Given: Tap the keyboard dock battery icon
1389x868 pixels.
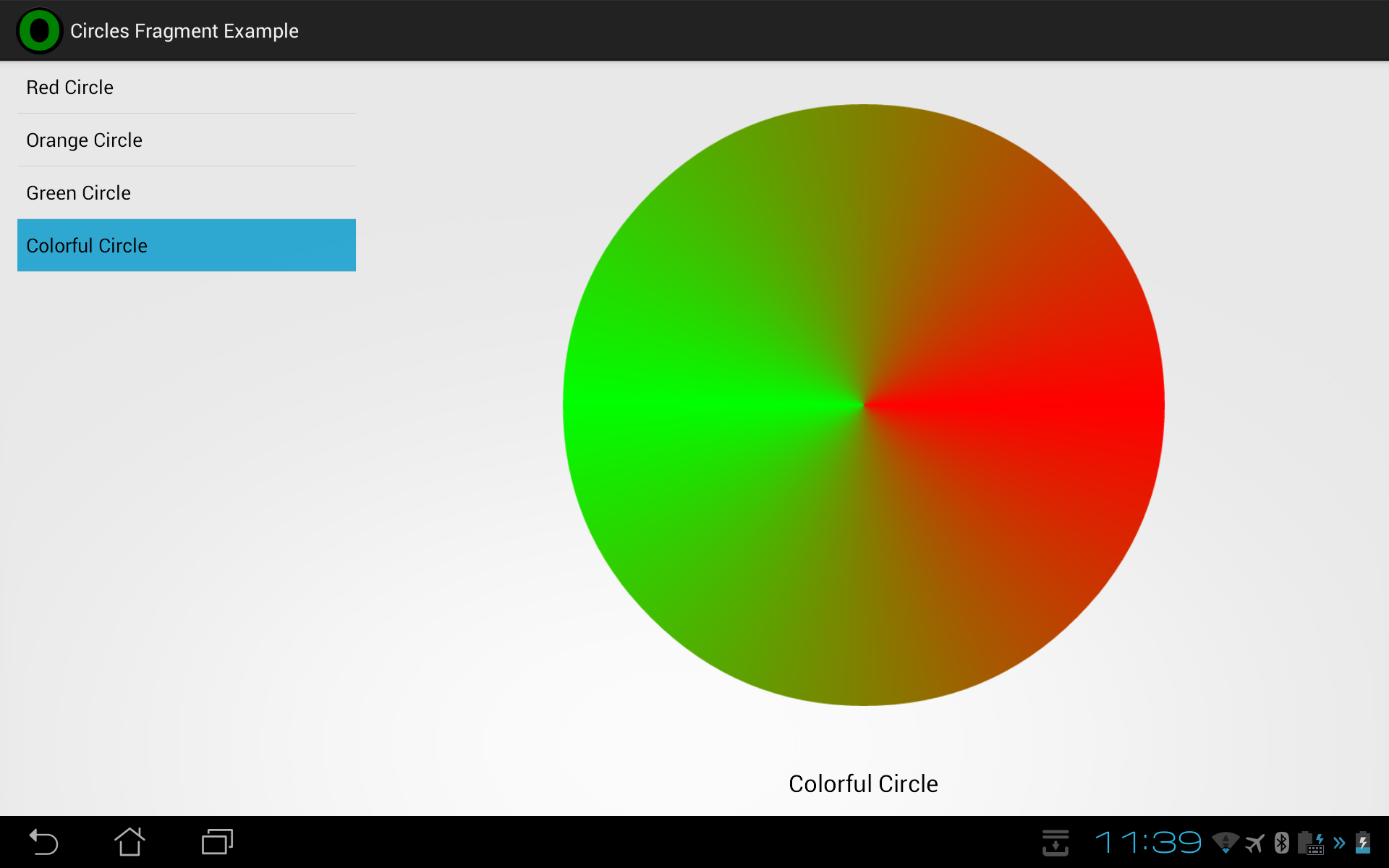Looking at the screenshot, I should [1311, 843].
